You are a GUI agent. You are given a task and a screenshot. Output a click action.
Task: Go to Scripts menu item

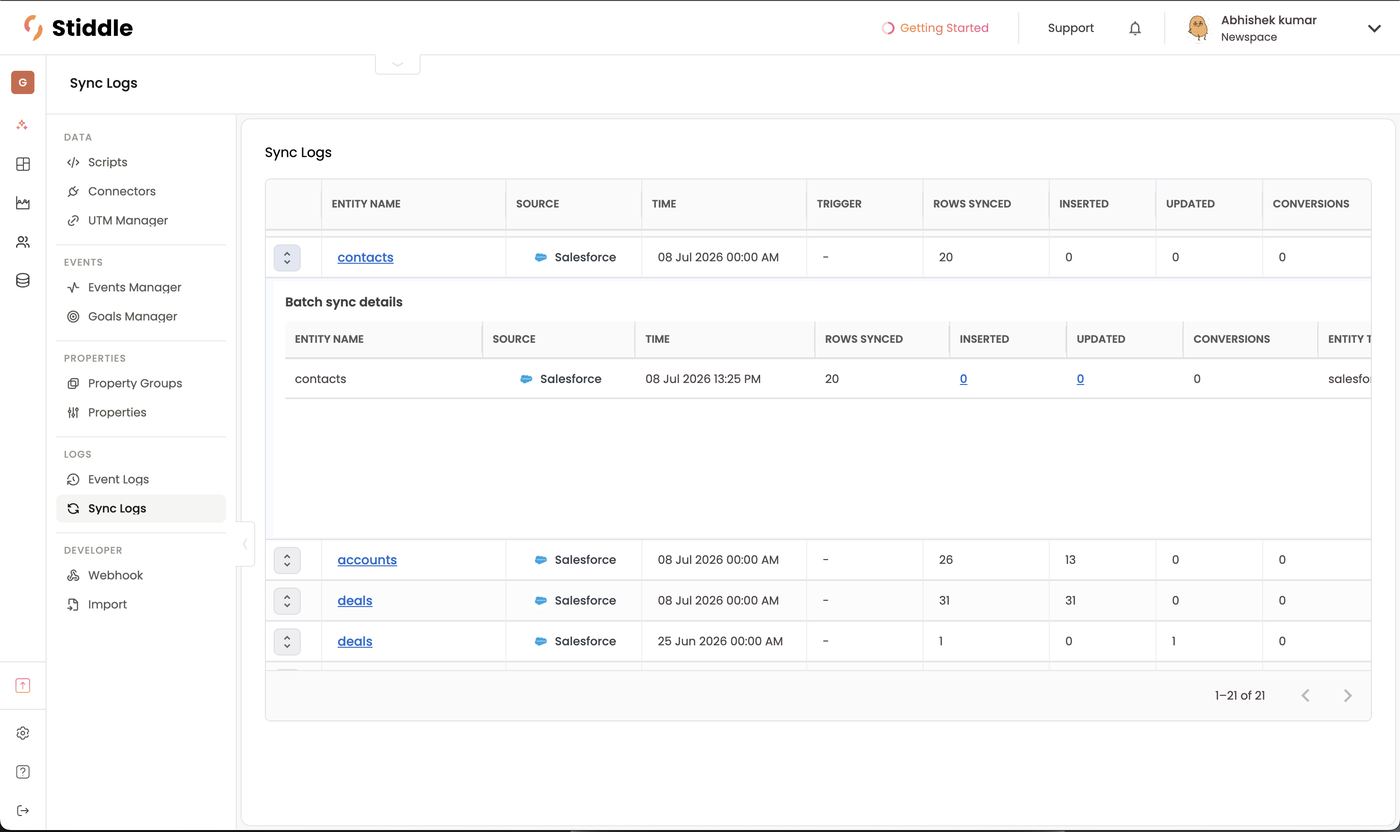tap(141, 162)
